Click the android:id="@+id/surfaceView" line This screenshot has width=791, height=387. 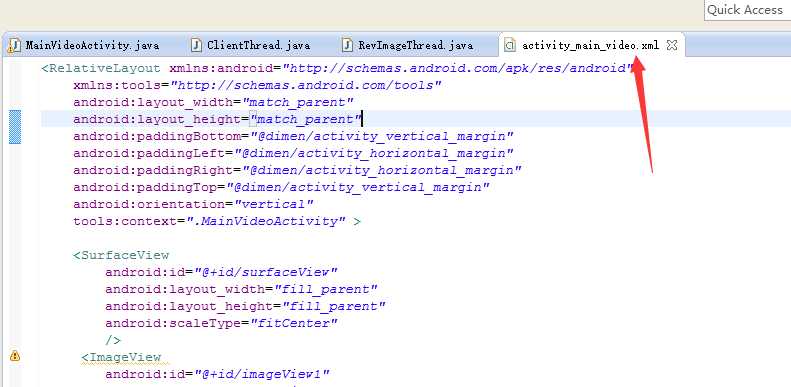click(x=221, y=272)
